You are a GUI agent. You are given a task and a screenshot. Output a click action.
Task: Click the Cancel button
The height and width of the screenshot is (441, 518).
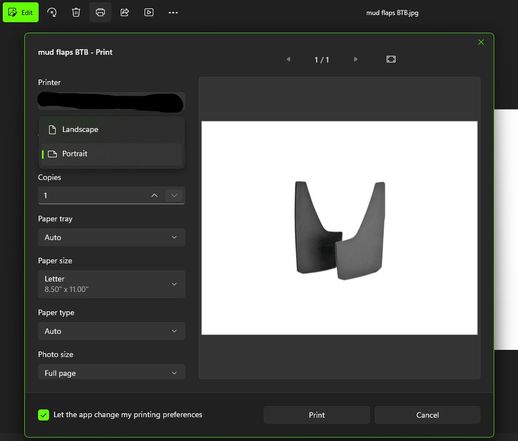click(x=427, y=415)
